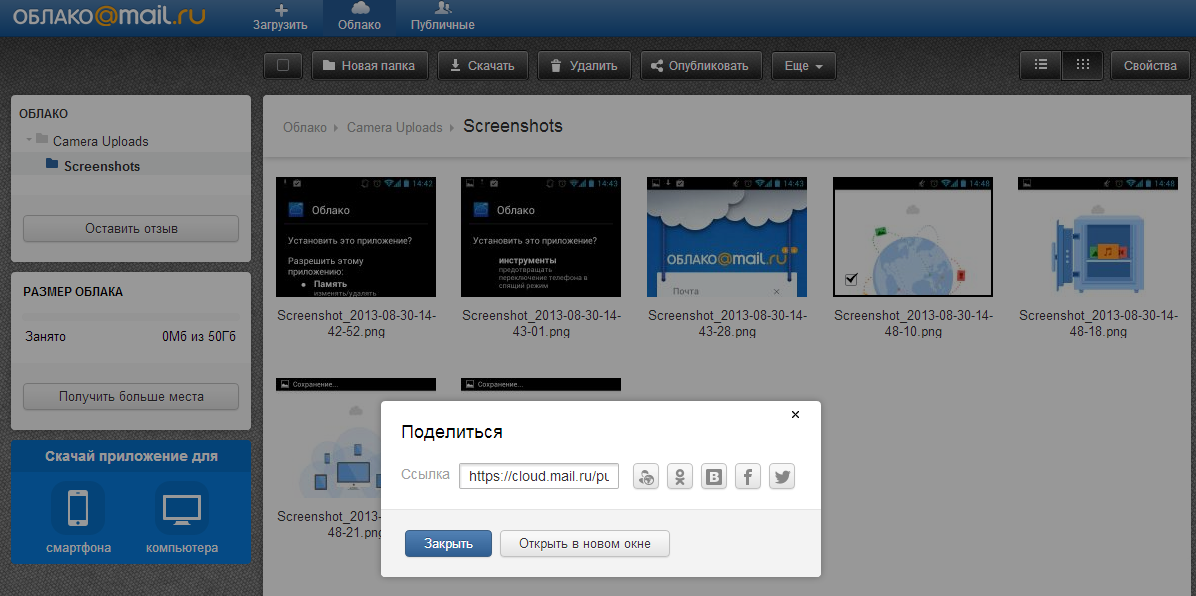Click file name Screenshot_2013-08-30-14-48-18.png
The width and height of the screenshot is (1196, 596).
pyautogui.click(x=1098, y=324)
